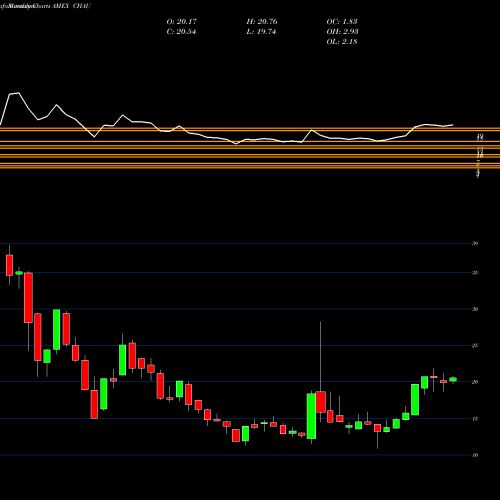Image resolution: width=500 pixels, height=500 pixels.
Task: Click the tall green candle rising from 12 to 18
Action: 311,416
